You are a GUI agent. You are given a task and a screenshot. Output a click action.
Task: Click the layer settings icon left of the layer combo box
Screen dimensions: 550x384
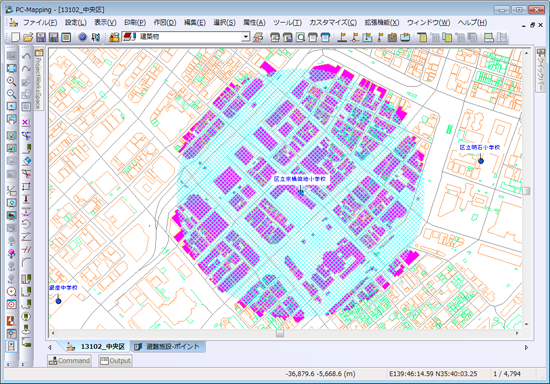pos(114,37)
